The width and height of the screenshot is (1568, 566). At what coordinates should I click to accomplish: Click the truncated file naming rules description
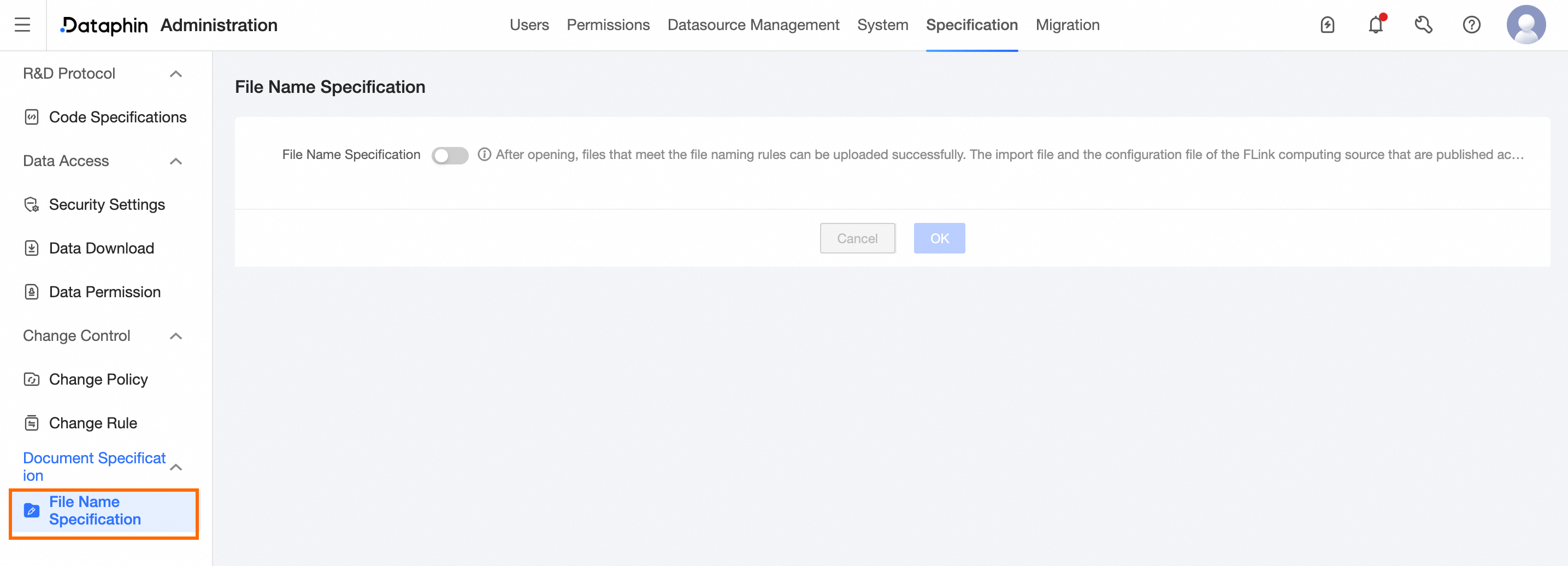tap(1009, 155)
